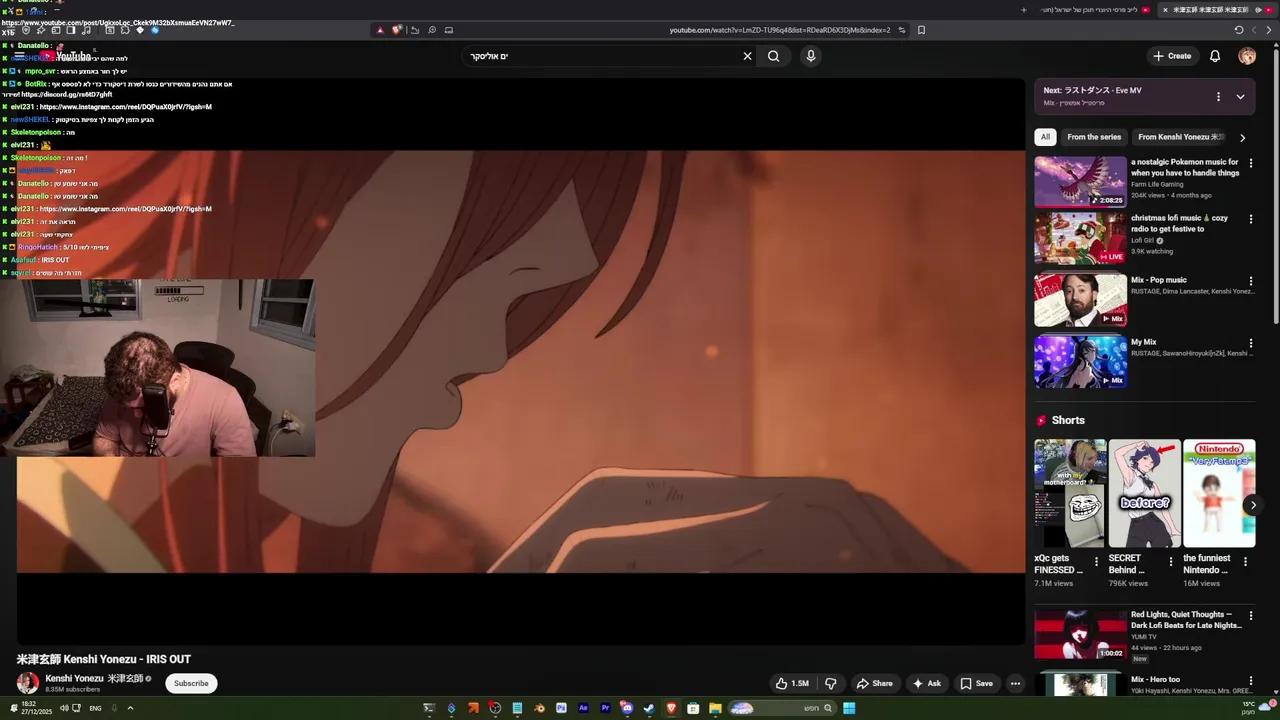Image resolution: width=1280 pixels, height=720 pixels.
Task: Subscribe to Kenshi Yonezu channel
Action: pos(191,683)
